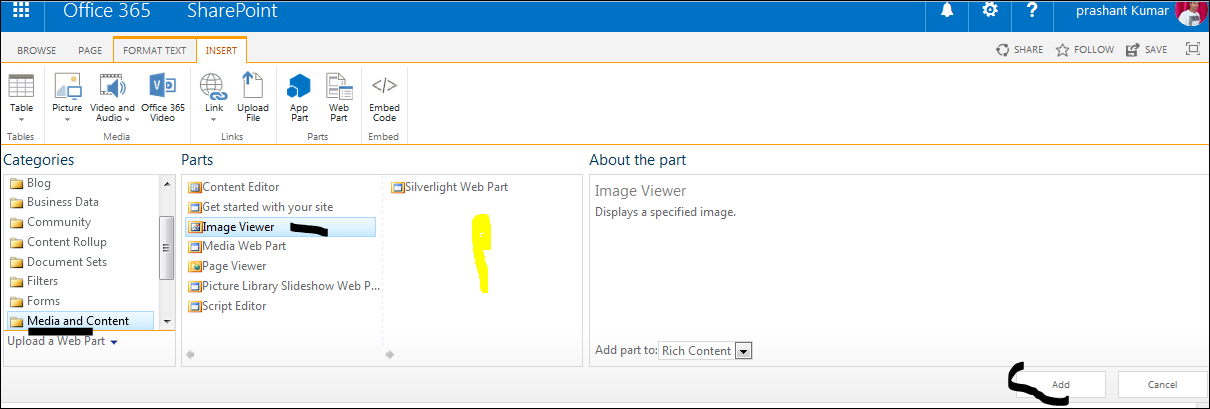Screen dimensions: 1210x409
Task: Click the Embed Code icon
Action: [x=384, y=85]
